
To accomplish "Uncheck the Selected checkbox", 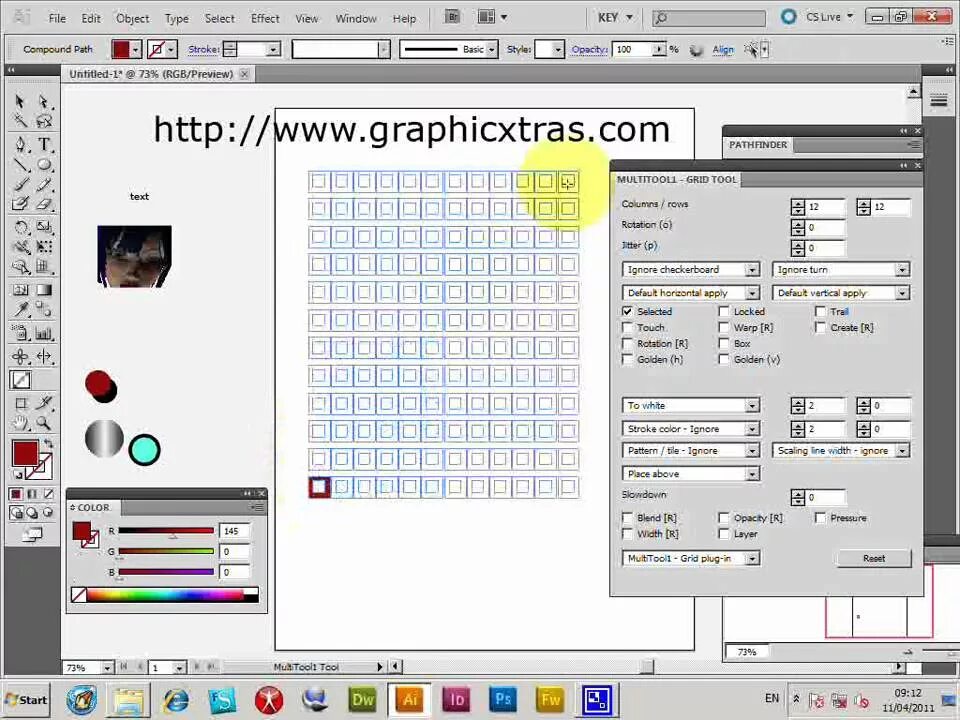I will click(627, 311).
